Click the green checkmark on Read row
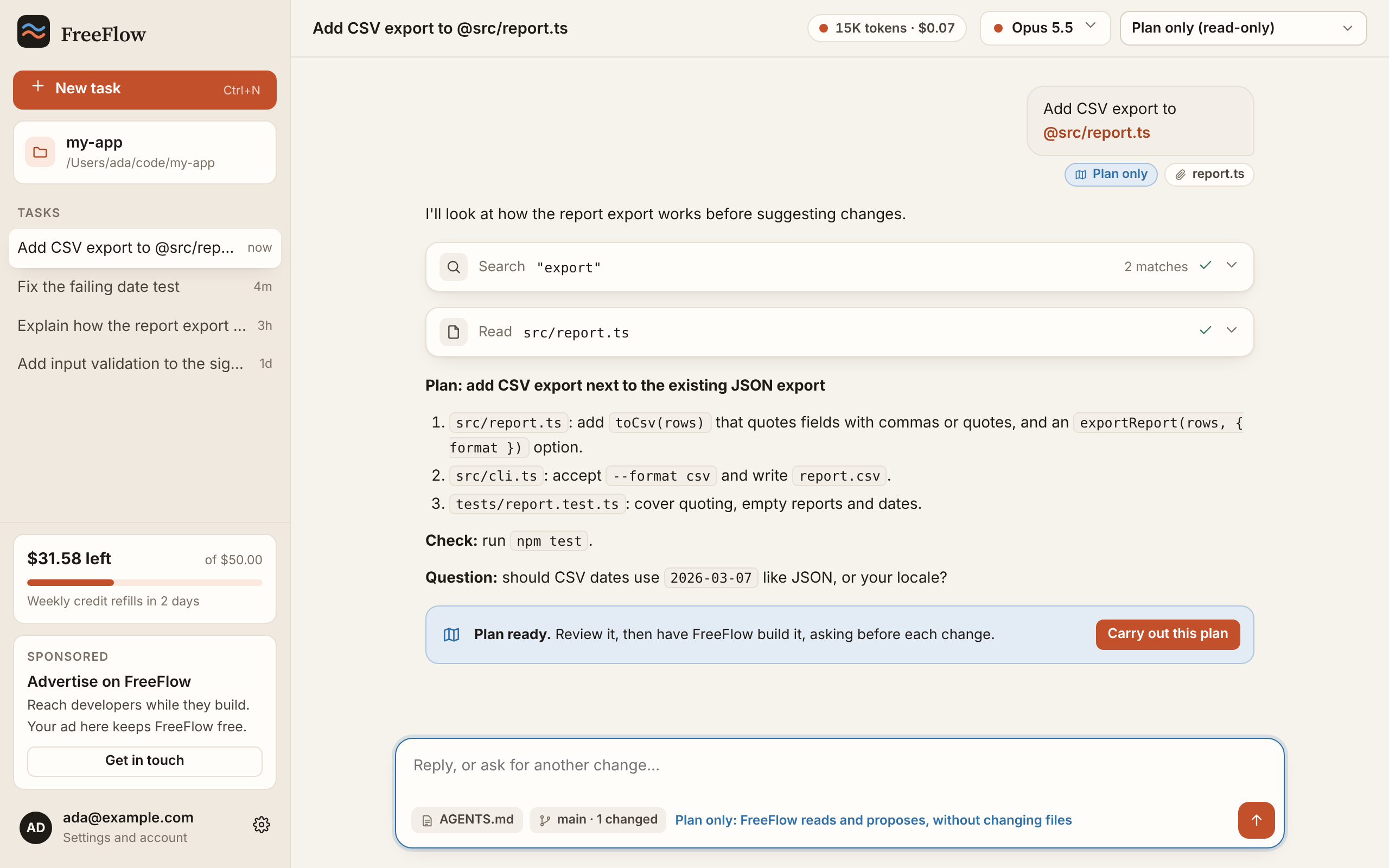The height and width of the screenshot is (868, 1389). pos(1205,330)
